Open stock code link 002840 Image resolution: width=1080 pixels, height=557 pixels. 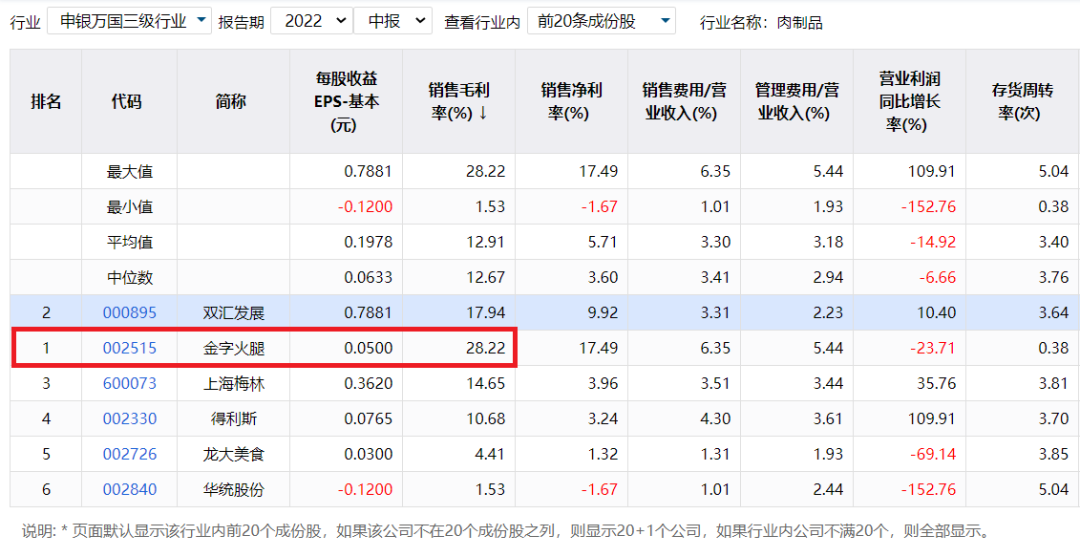tap(129, 490)
